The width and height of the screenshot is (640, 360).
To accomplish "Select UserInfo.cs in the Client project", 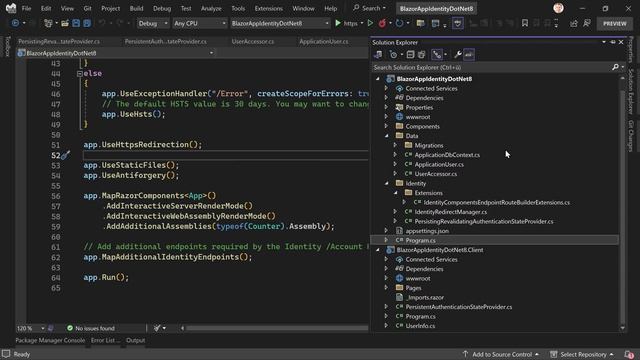I will 420,326.
